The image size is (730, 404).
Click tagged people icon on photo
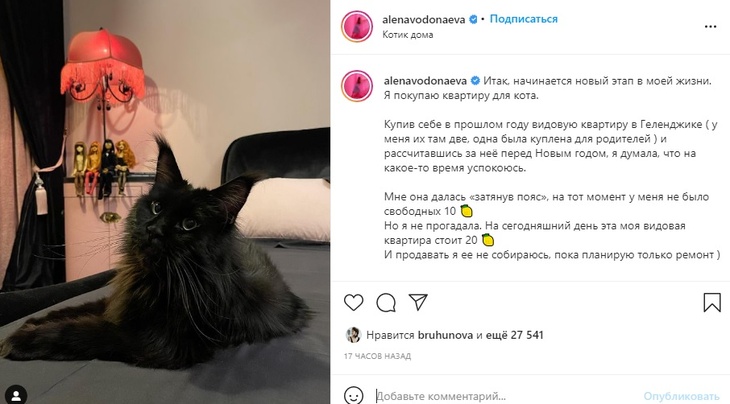(16, 395)
